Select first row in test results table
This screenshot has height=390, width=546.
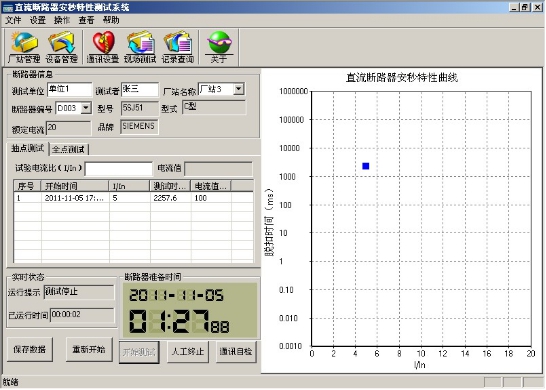[x=133, y=198]
